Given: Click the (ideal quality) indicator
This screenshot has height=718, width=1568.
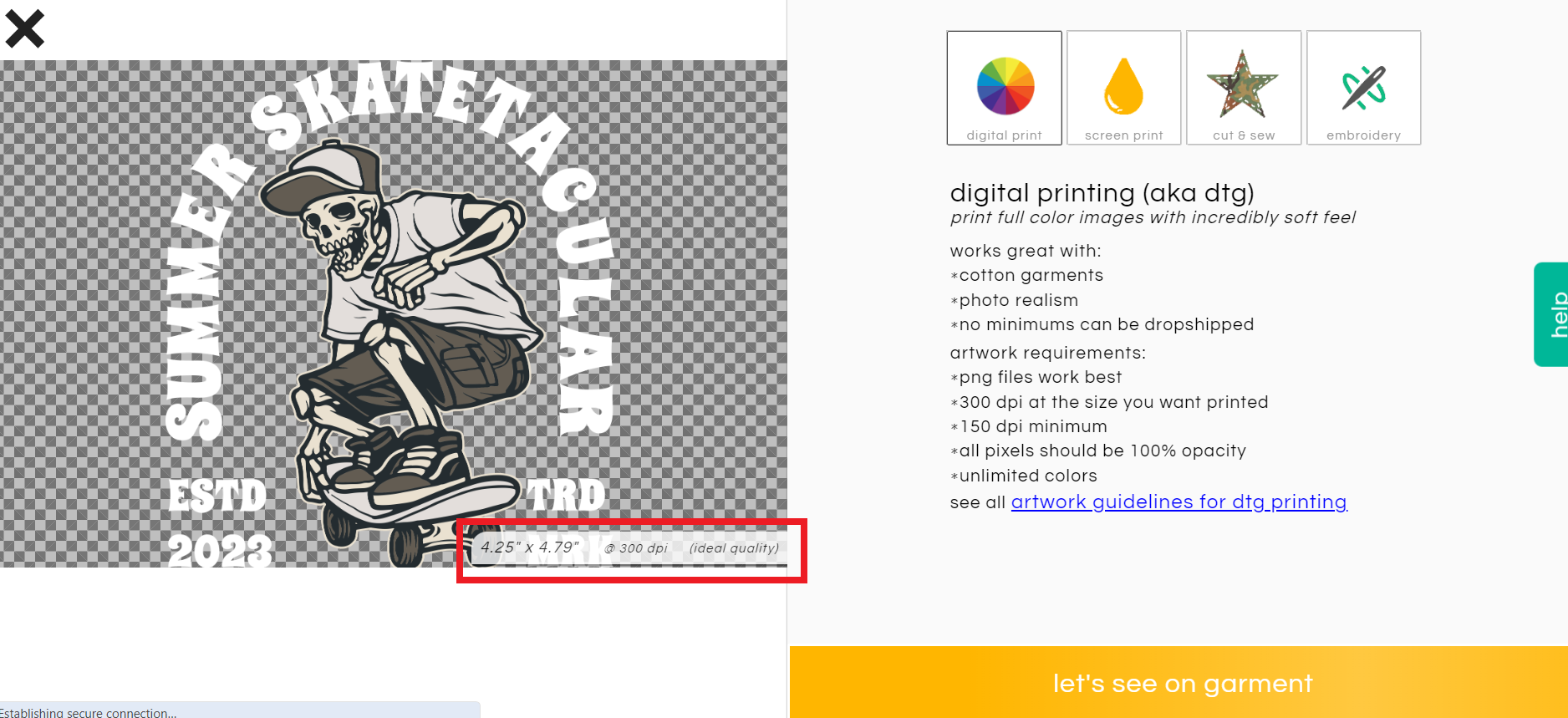Looking at the screenshot, I should coord(734,548).
